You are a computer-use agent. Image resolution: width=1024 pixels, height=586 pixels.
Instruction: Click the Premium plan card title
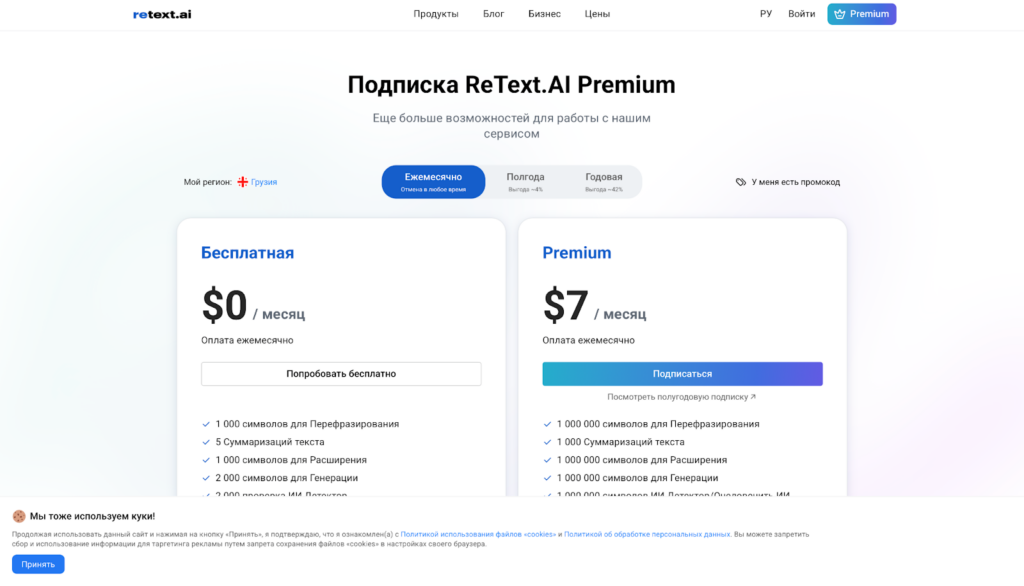tap(577, 253)
